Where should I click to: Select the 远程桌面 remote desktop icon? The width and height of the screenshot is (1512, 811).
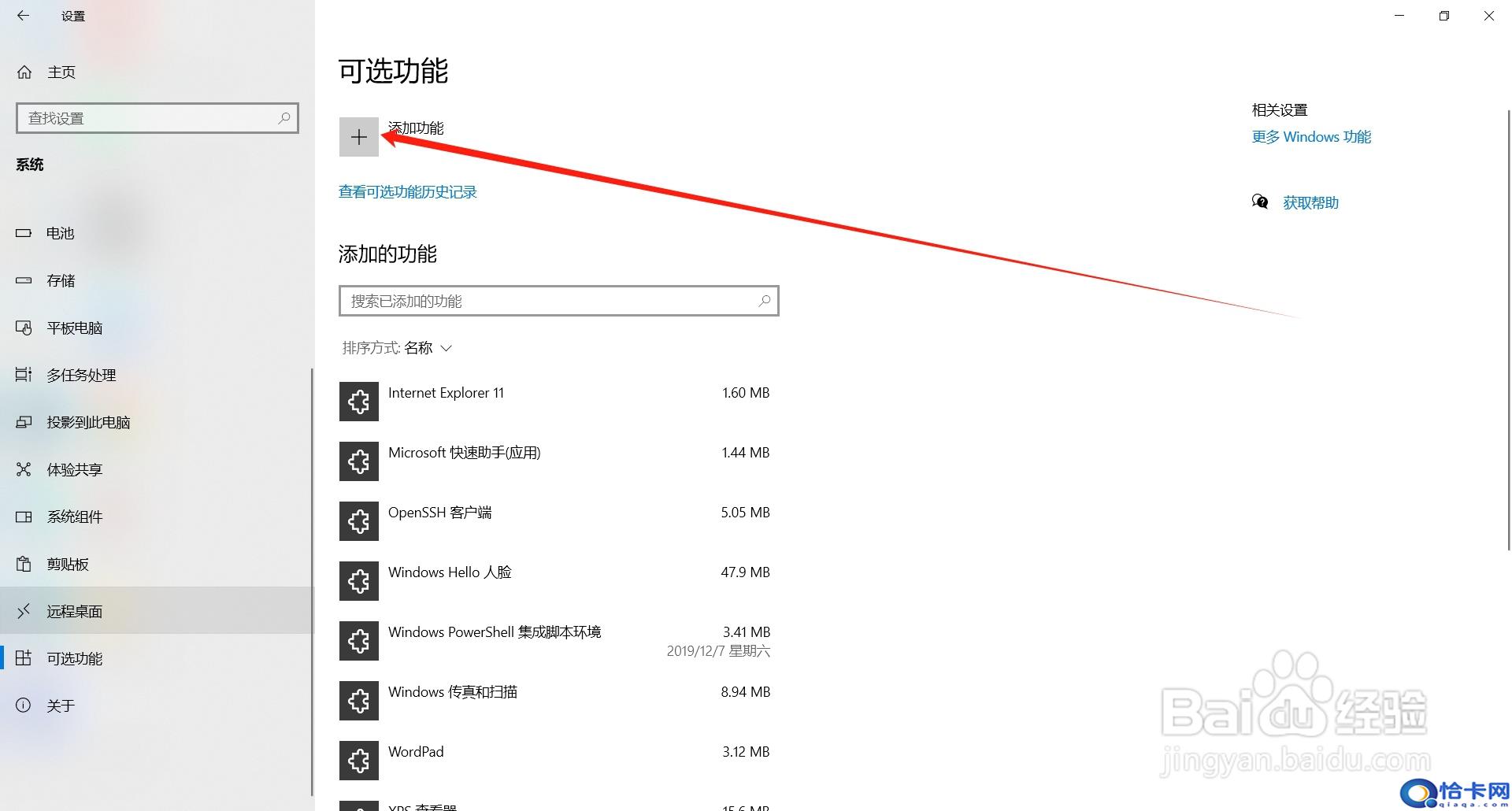coord(24,611)
